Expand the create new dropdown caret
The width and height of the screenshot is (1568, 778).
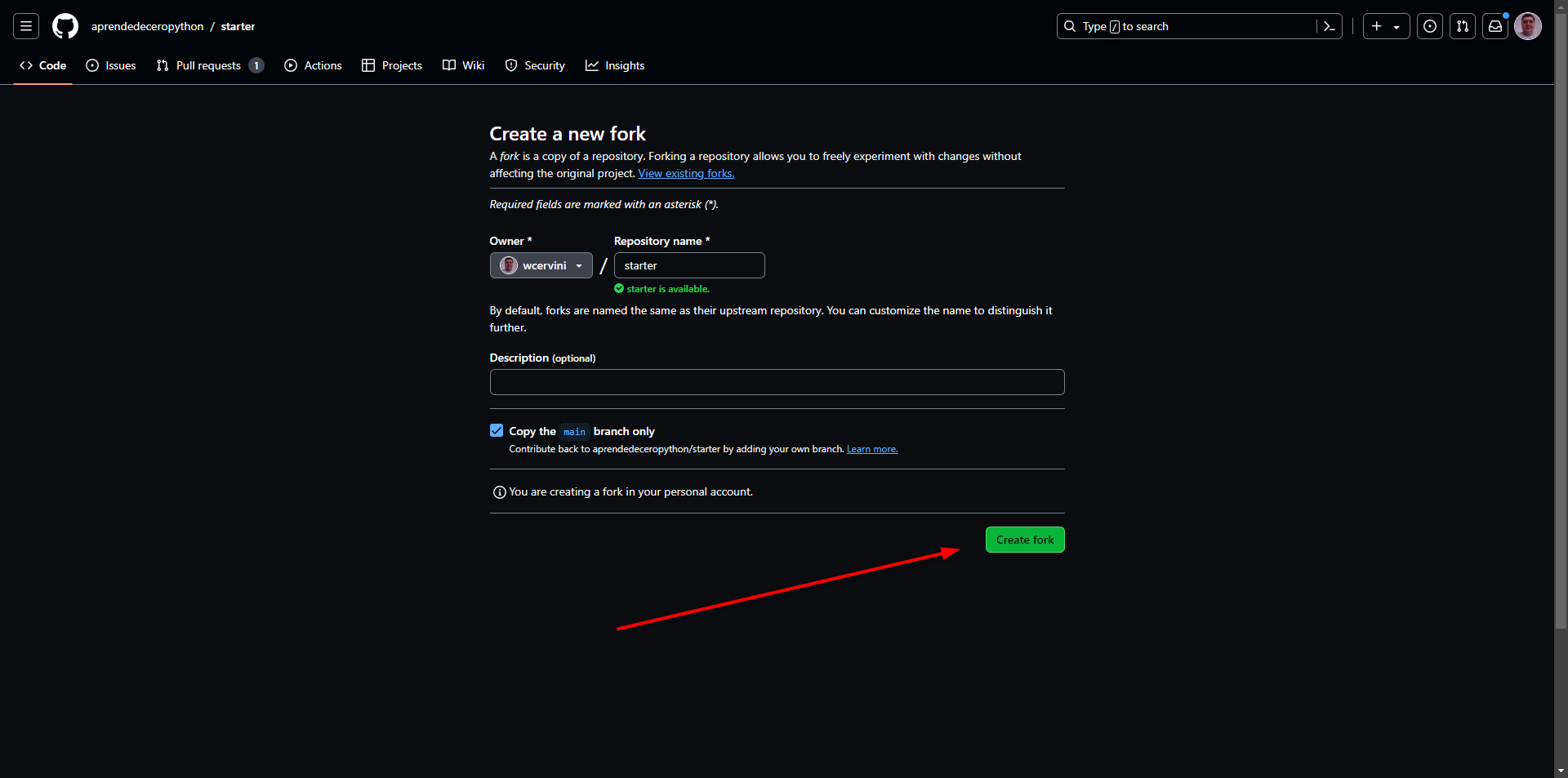[1396, 27]
